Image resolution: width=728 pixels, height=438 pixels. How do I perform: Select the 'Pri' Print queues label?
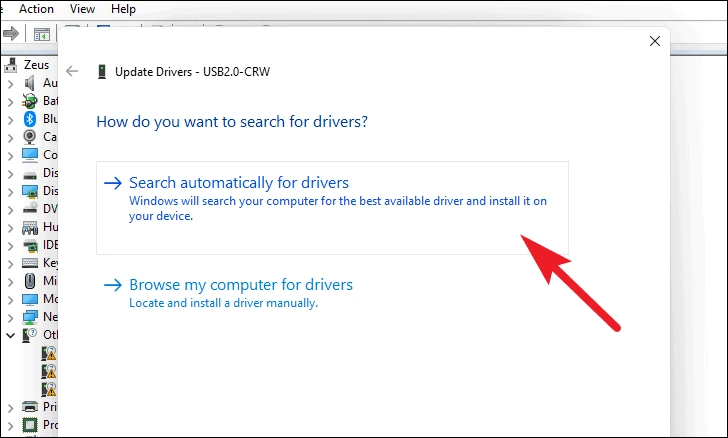pyautogui.click(x=50, y=406)
